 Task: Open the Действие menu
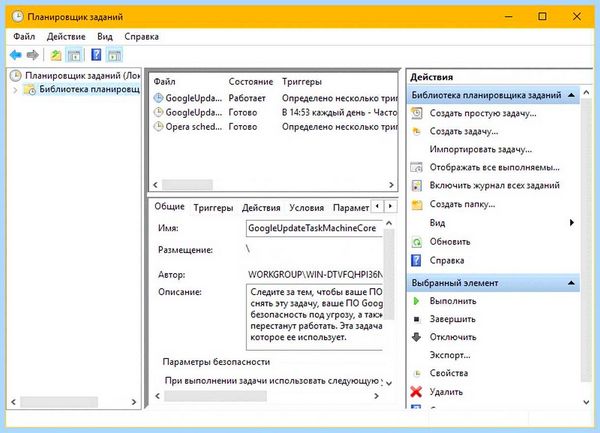(x=66, y=37)
